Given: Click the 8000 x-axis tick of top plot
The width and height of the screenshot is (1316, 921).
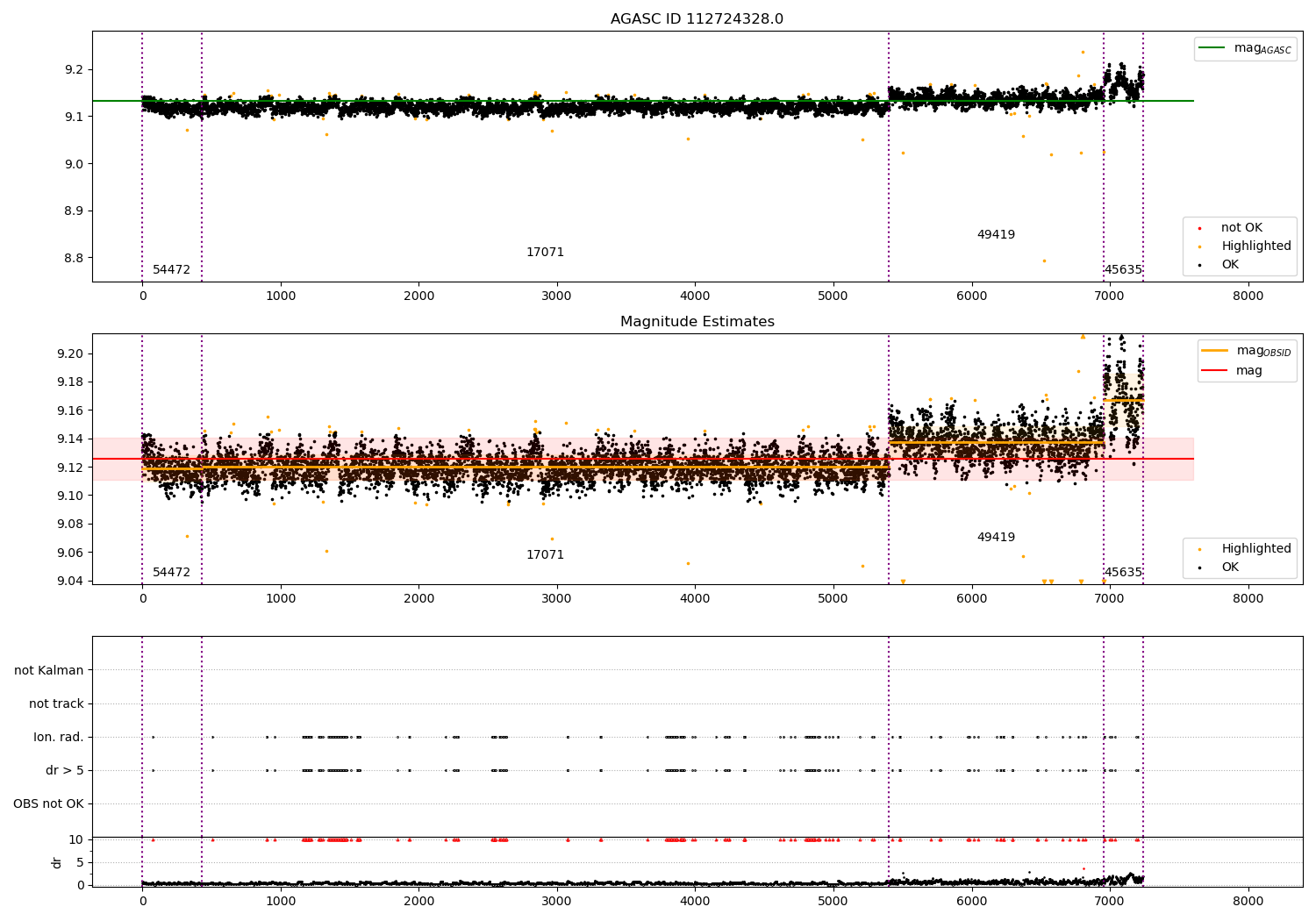Looking at the screenshot, I should [x=1248, y=296].
